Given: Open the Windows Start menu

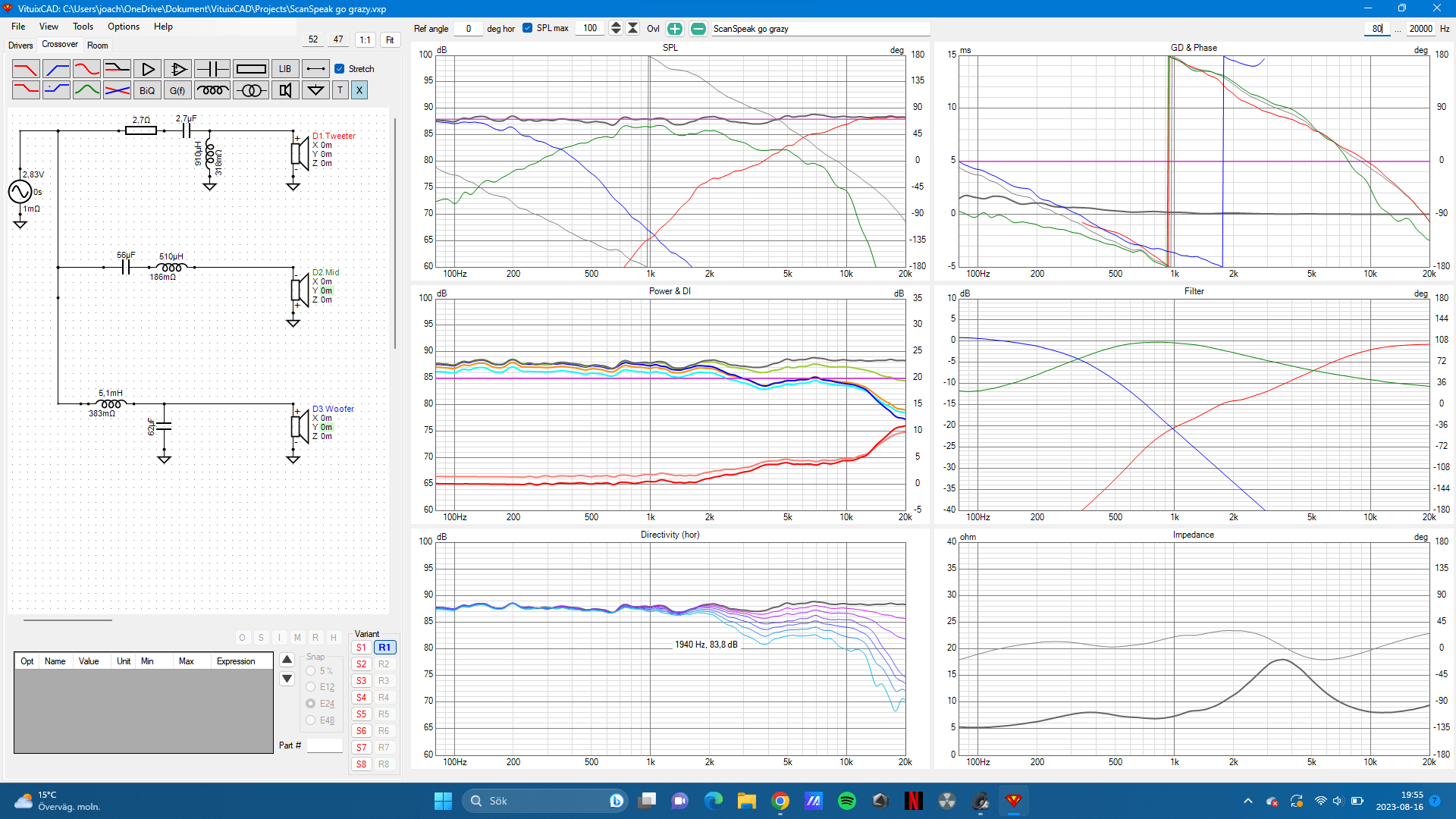Looking at the screenshot, I should 443,801.
